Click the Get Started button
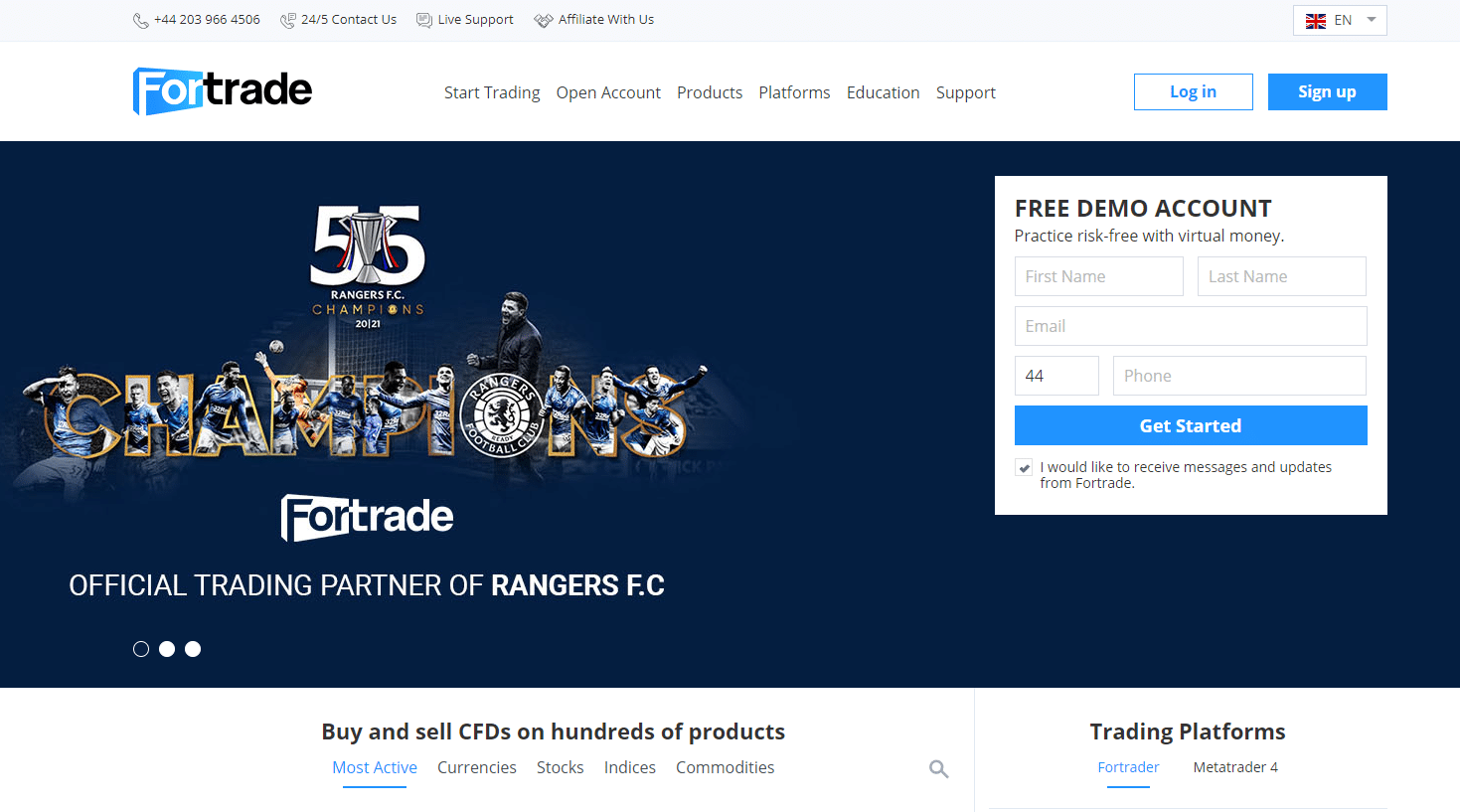 pyautogui.click(x=1191, y=425)
